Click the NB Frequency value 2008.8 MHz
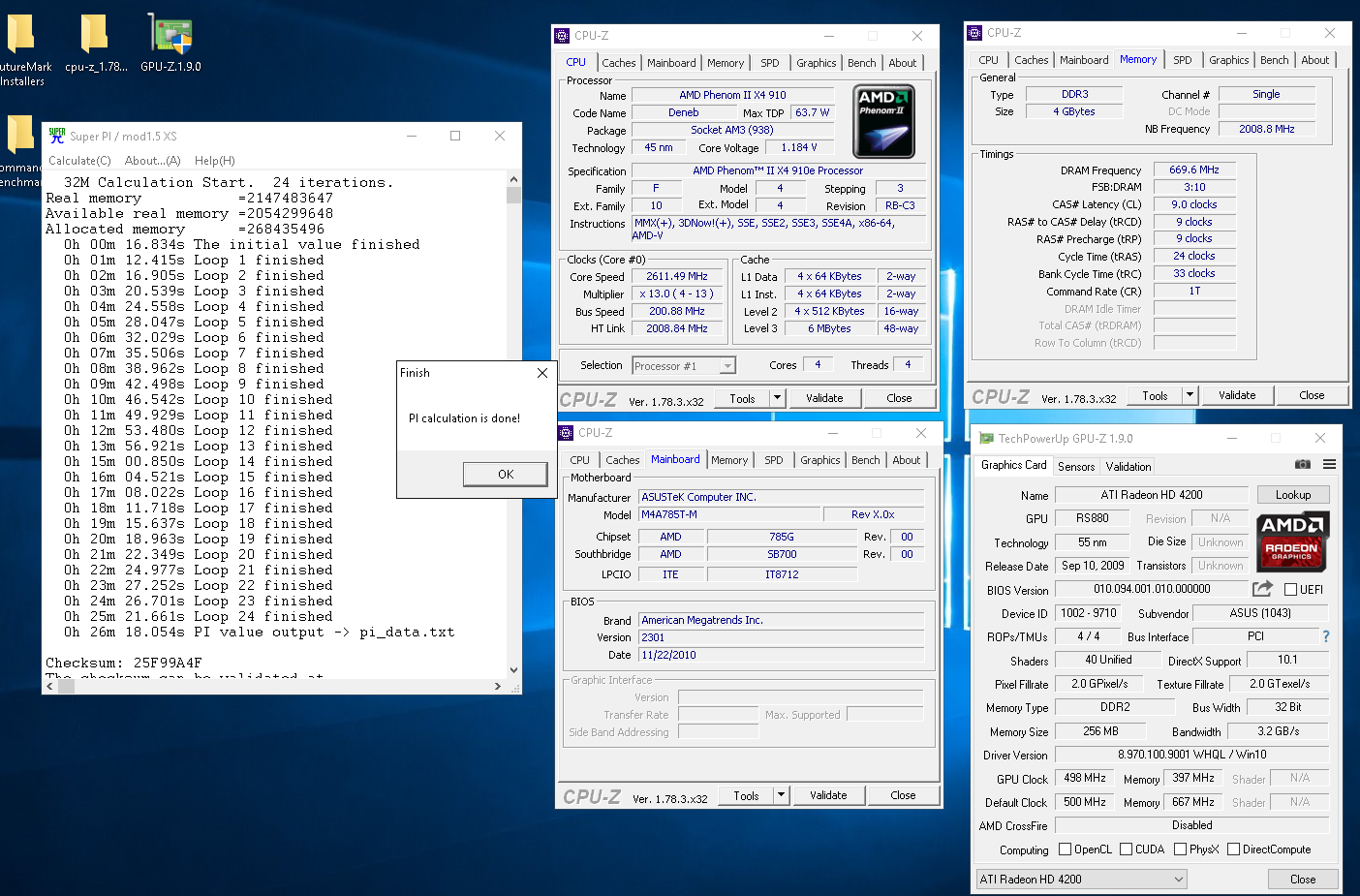1360x896 pixels. pyautogui.click(x=1266, y=129)
